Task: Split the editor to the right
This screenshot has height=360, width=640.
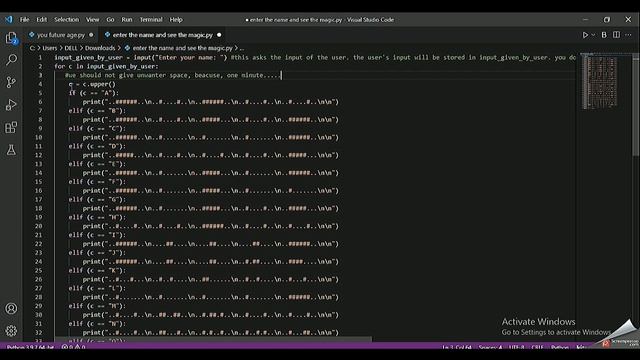Action: (616, 35)
